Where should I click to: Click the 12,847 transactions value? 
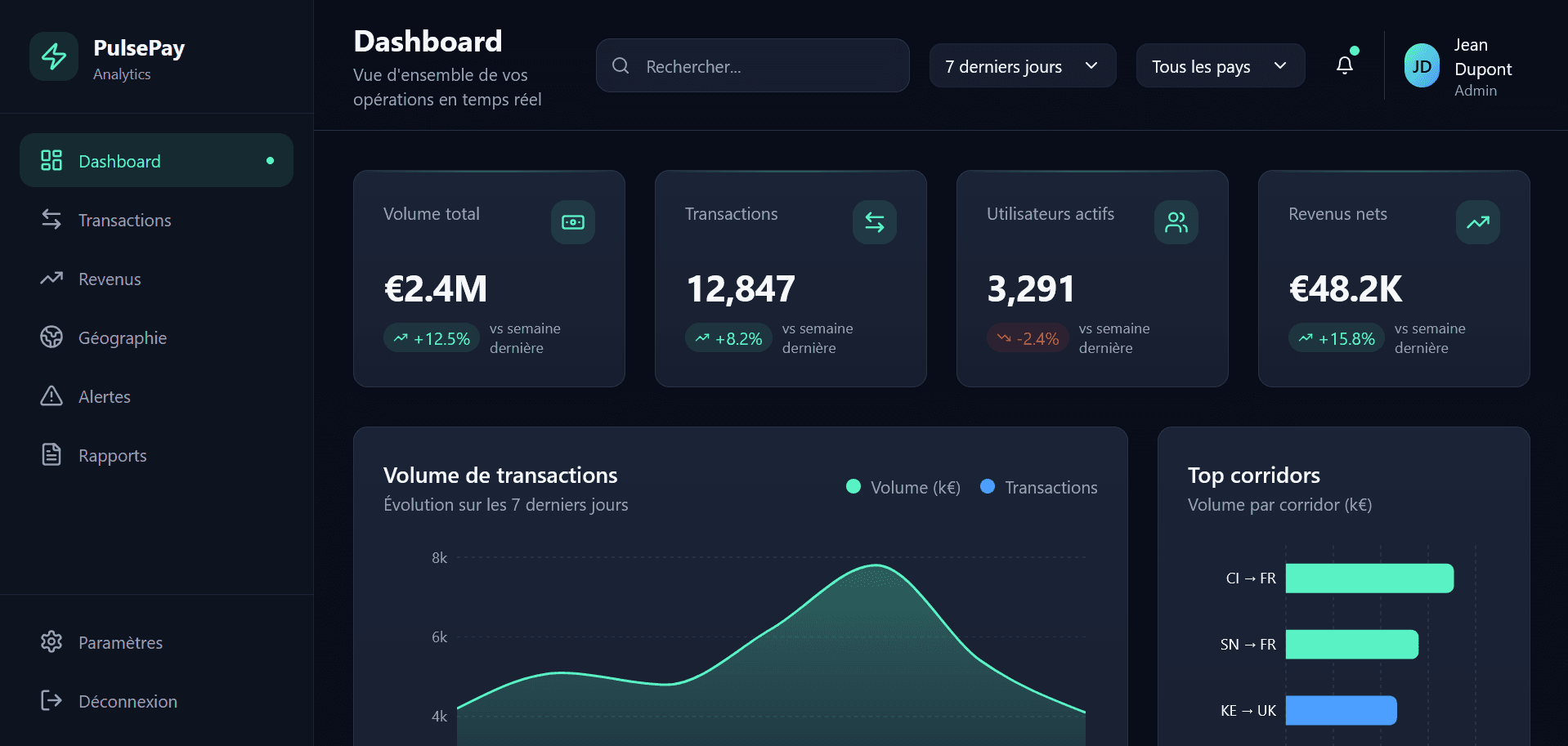point(741,288)
